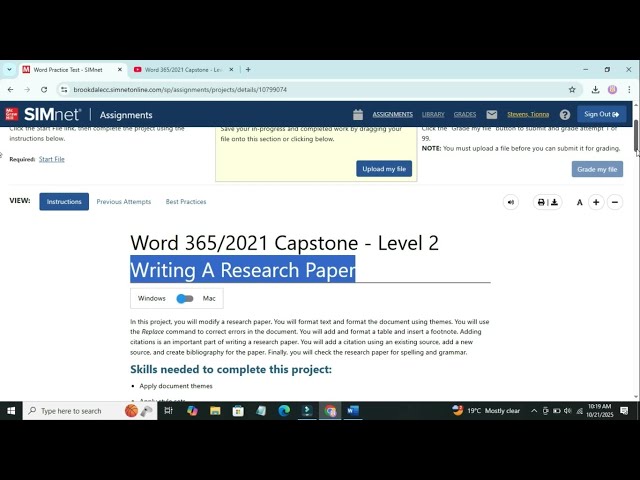Open the mail envelope icon

pos(492,115)
